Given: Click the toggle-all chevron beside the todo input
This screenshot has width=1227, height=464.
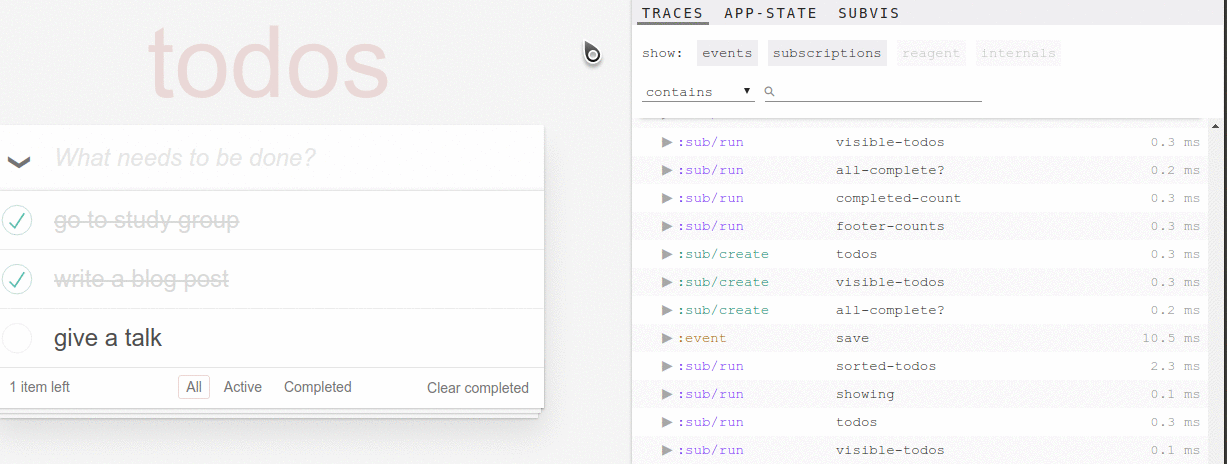Looking at the screenshot, I should (19, 160).
